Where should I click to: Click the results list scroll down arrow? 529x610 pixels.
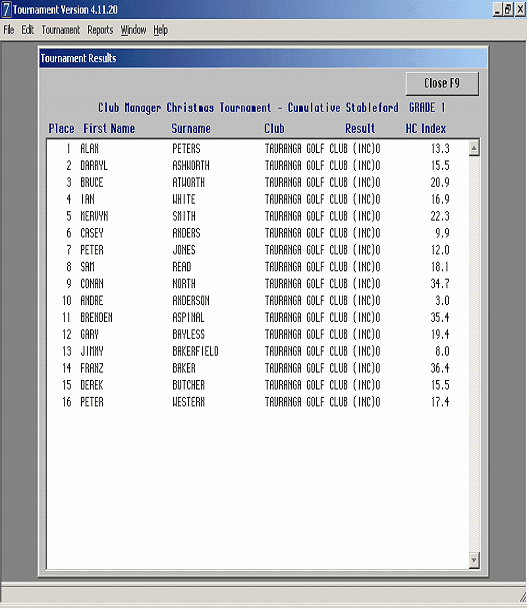(x=473, y=560)
